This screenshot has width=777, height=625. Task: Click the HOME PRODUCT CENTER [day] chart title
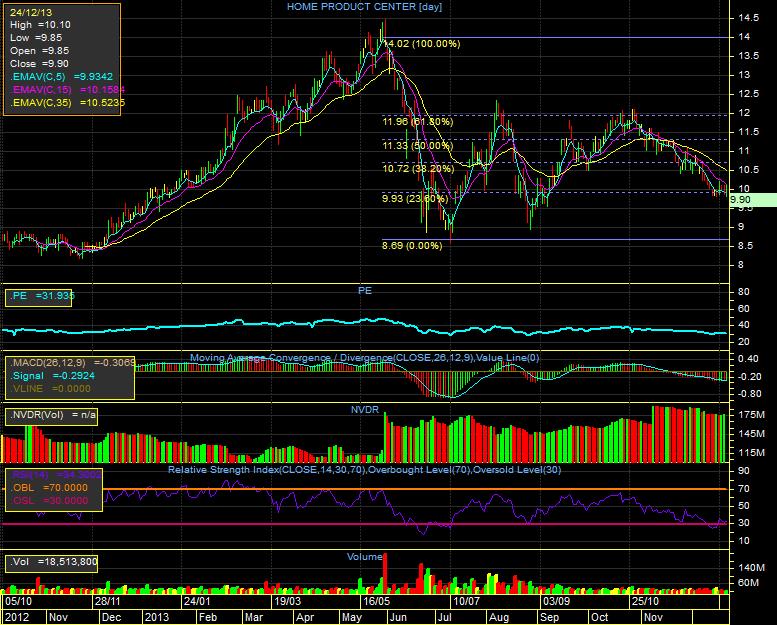(x=364, y=6)
